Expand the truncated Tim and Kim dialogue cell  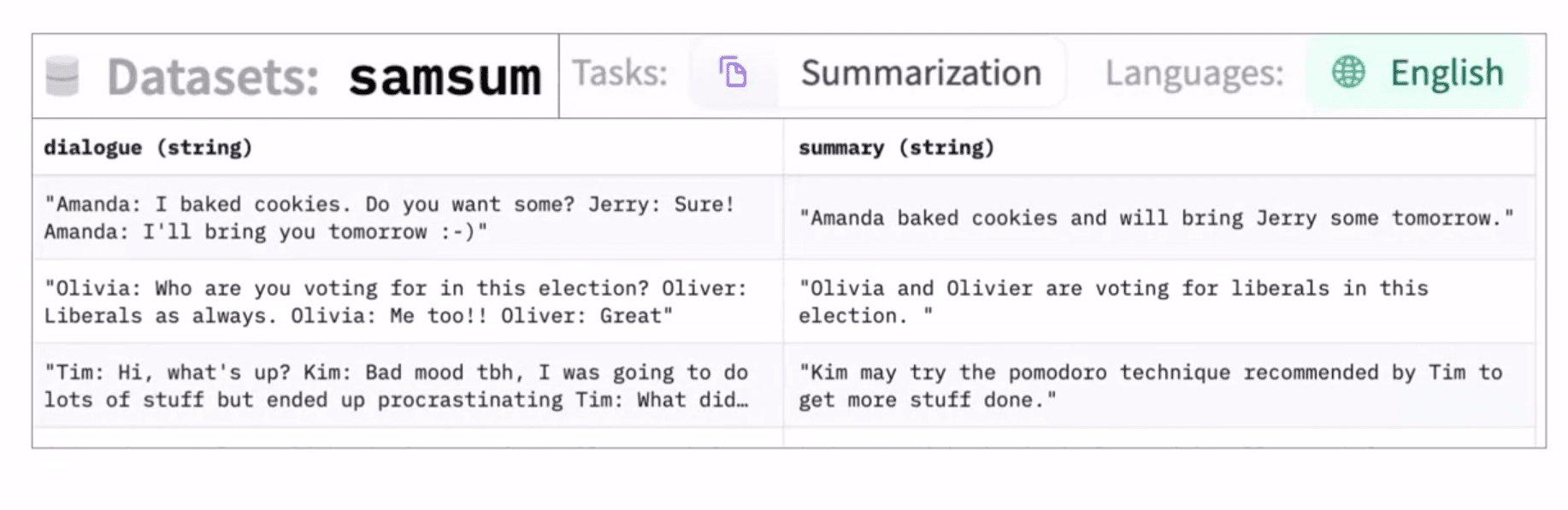coord(408,386)
